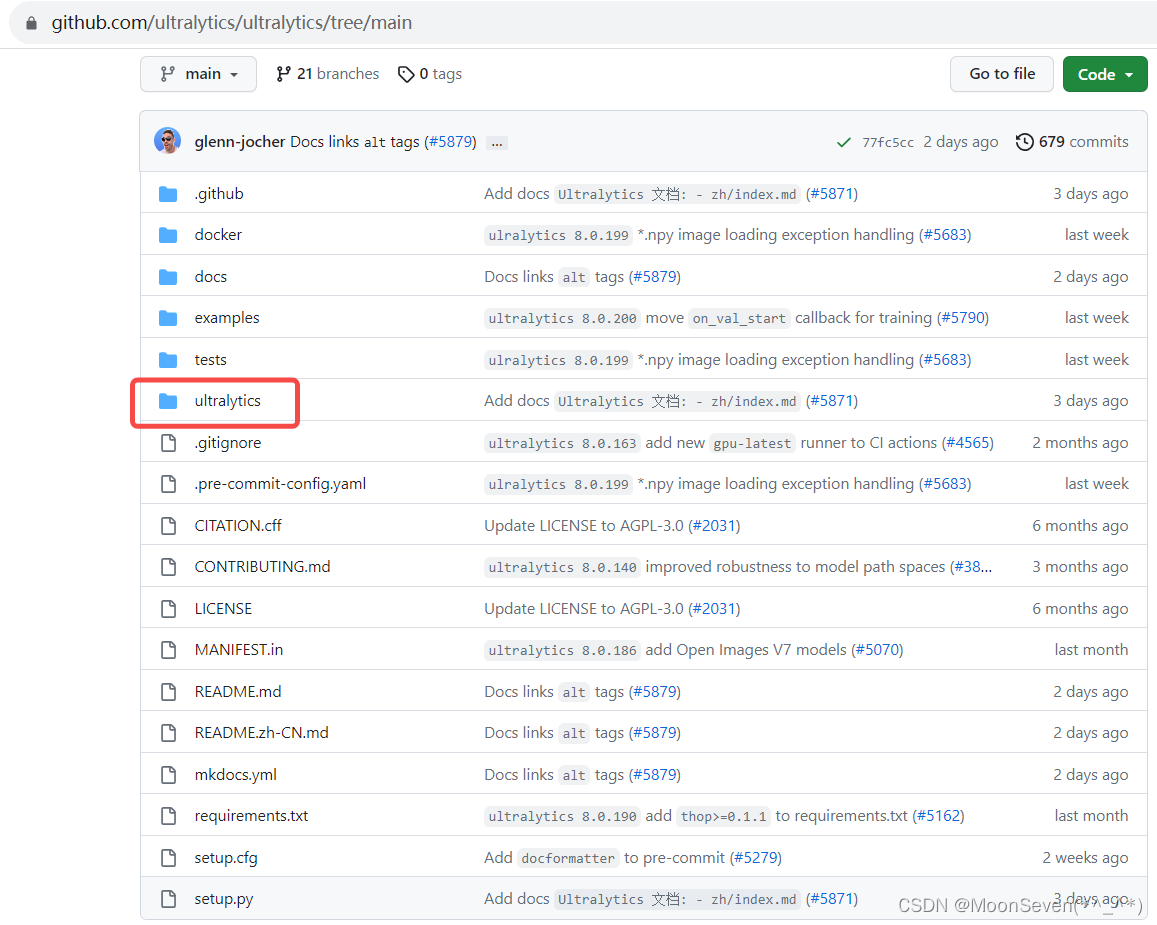Open the MANIFEST.in file
The image size is (1157, 925).
tap(238, 650)
